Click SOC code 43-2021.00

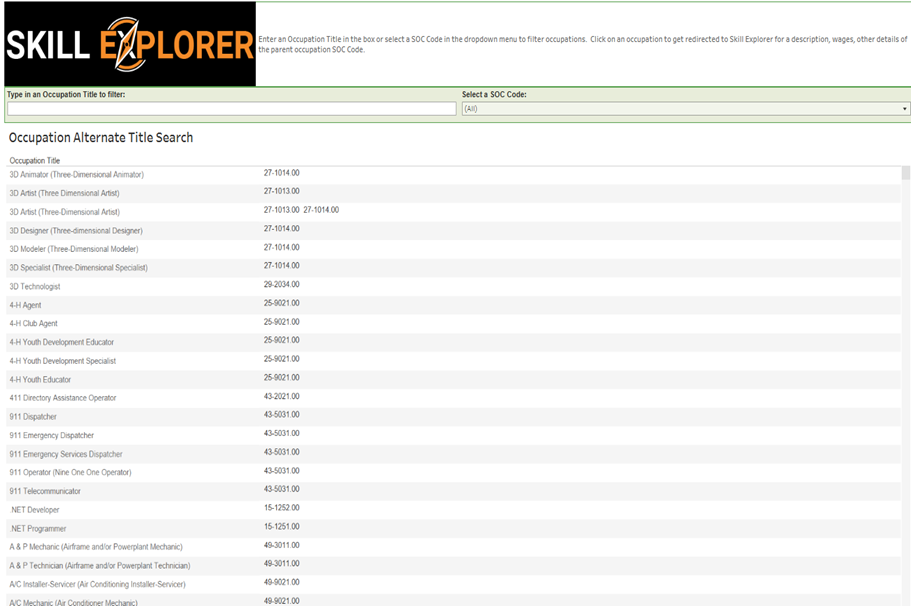(282, 396)
